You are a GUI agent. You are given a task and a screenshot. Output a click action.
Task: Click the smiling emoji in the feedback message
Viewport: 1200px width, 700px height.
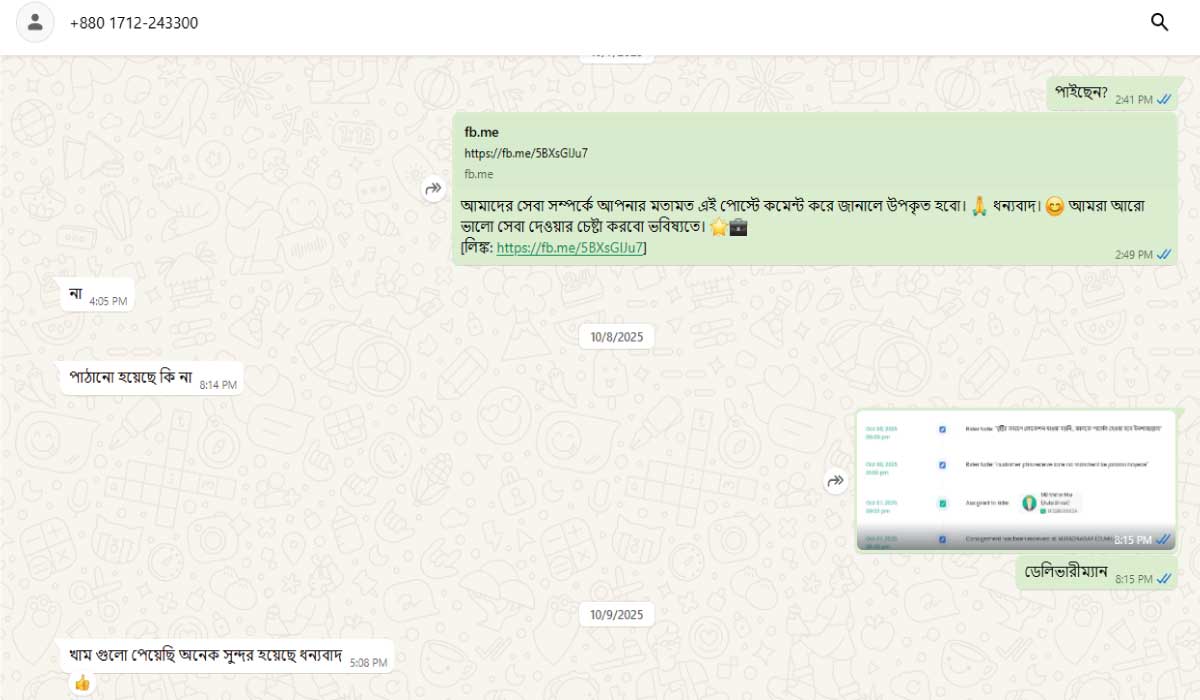coord(1052,206)
